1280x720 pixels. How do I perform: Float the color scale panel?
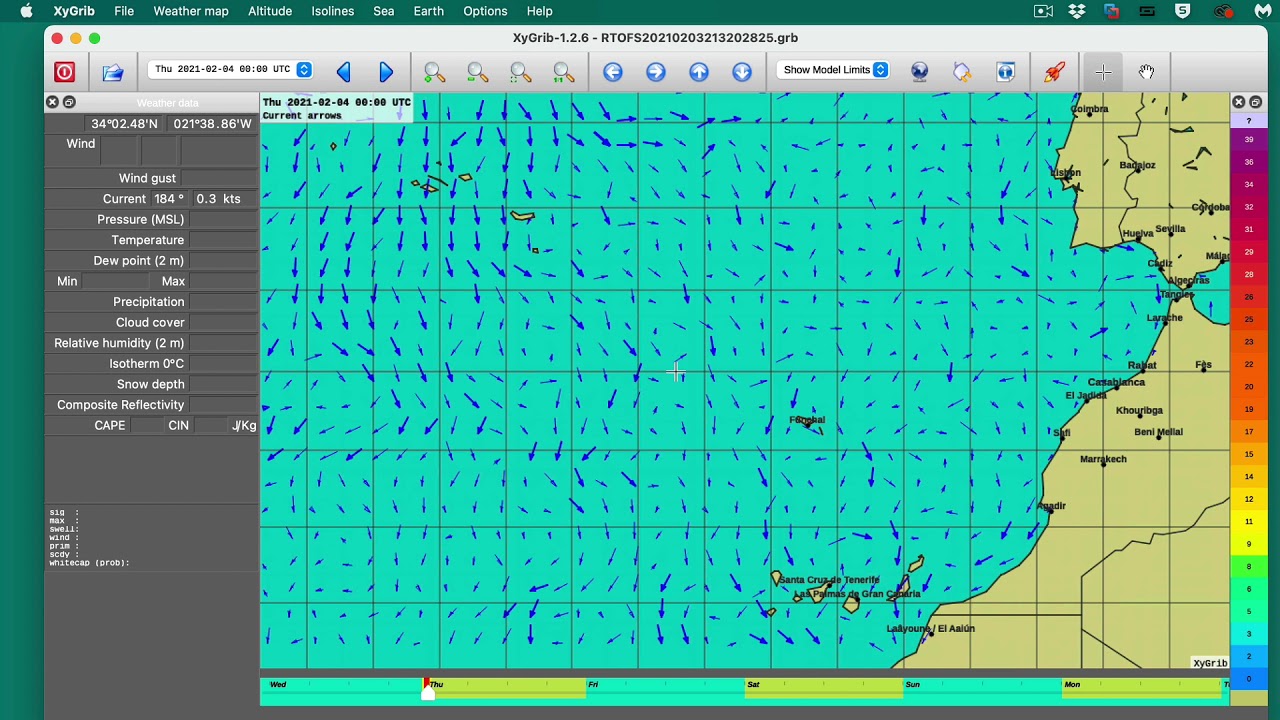tap(1256, 102)
